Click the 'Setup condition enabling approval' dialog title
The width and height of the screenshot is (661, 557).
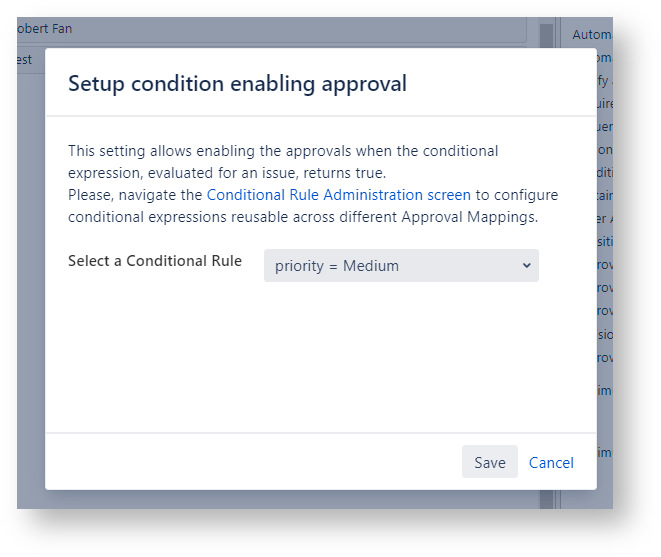click(x=237, y=84)
